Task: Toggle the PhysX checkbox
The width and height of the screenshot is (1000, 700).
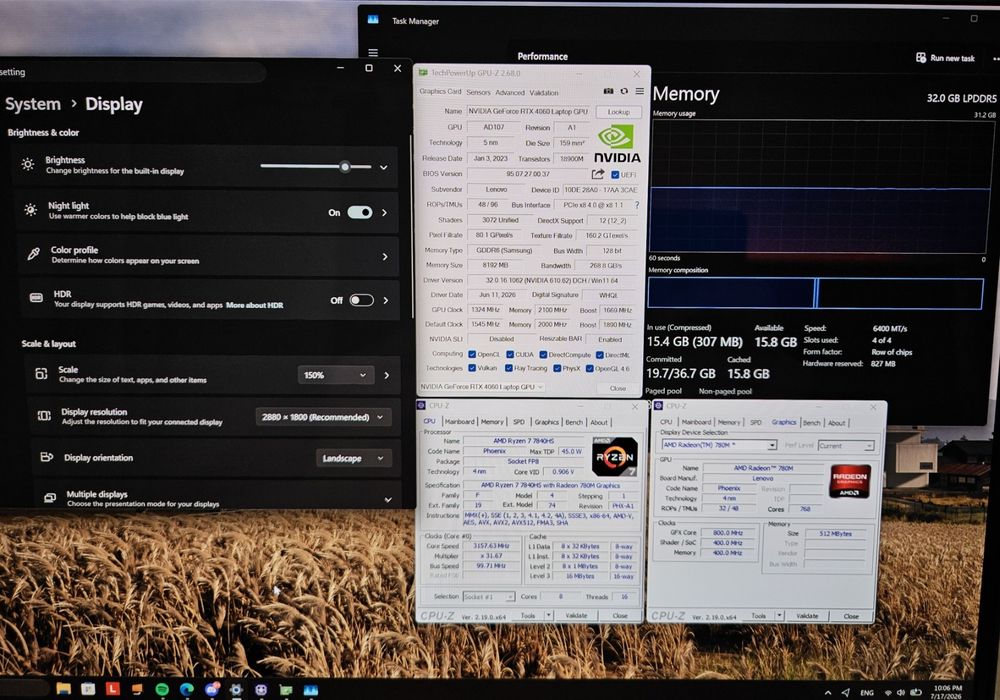Action: (x=557, y=368)
